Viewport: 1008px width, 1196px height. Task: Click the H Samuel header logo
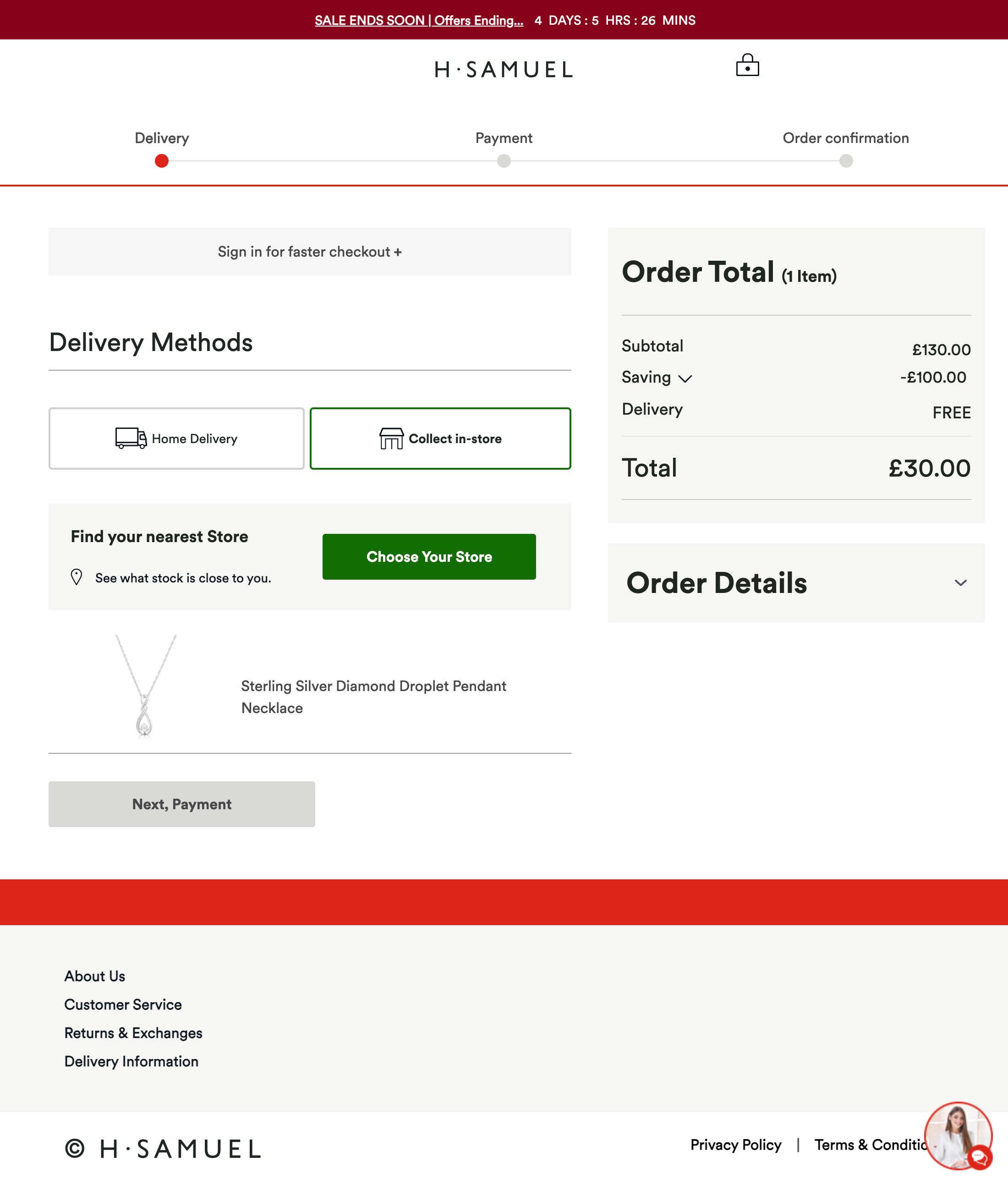tap(504, 70)
